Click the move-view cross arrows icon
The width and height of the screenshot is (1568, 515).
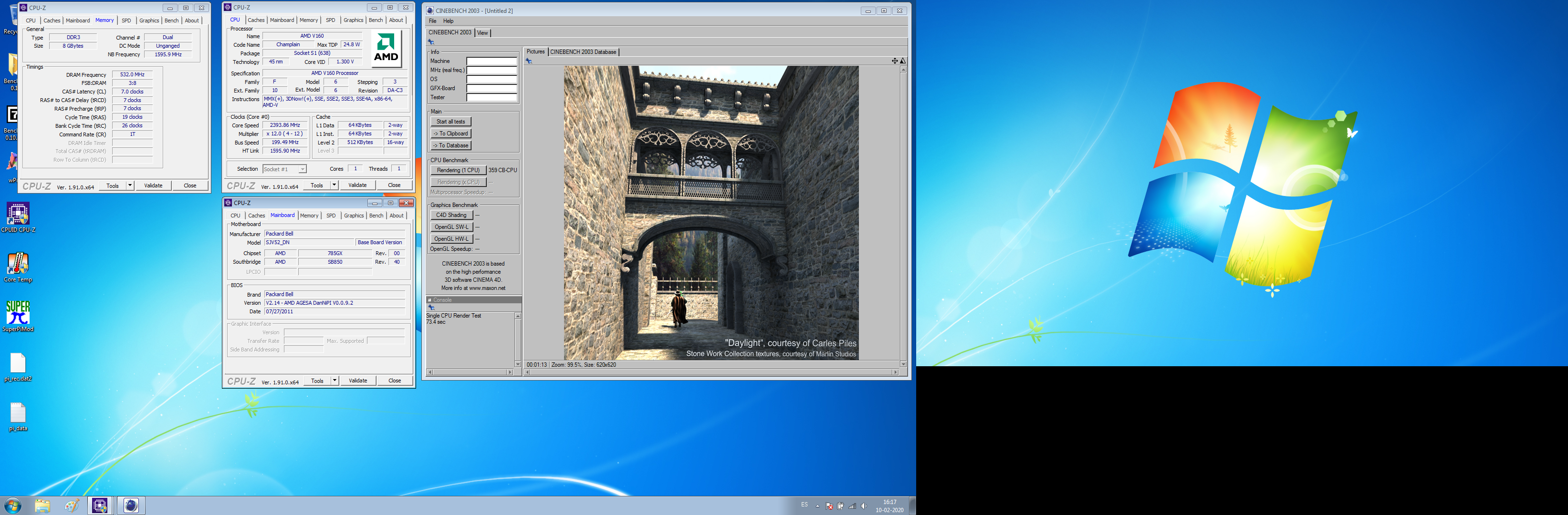click(894, 61)
